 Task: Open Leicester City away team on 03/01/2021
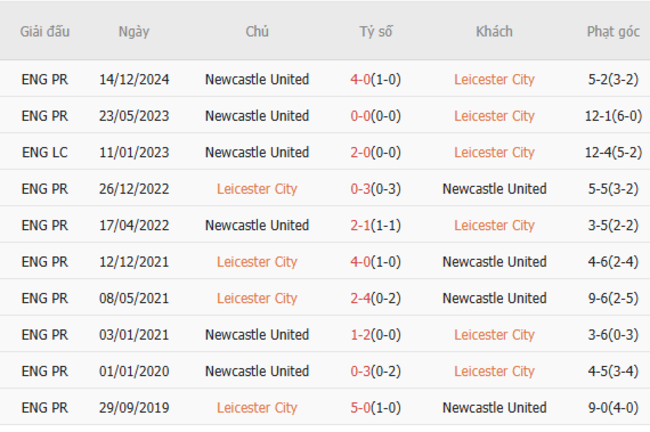[x=494, y=335]
